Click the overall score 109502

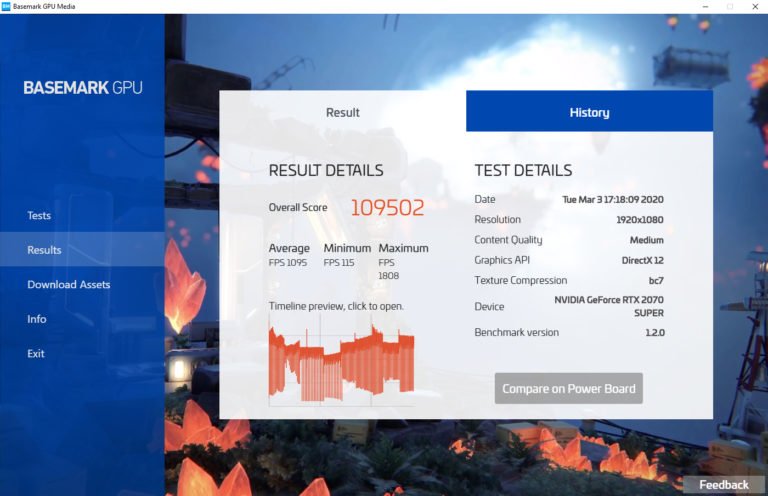387,208
